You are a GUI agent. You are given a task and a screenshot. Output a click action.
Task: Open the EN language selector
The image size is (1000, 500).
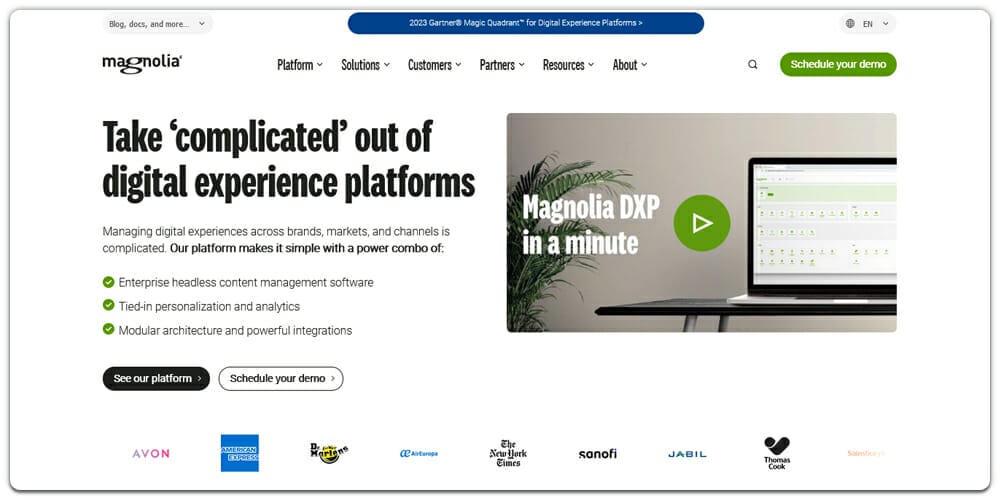(x=867, y=23)
